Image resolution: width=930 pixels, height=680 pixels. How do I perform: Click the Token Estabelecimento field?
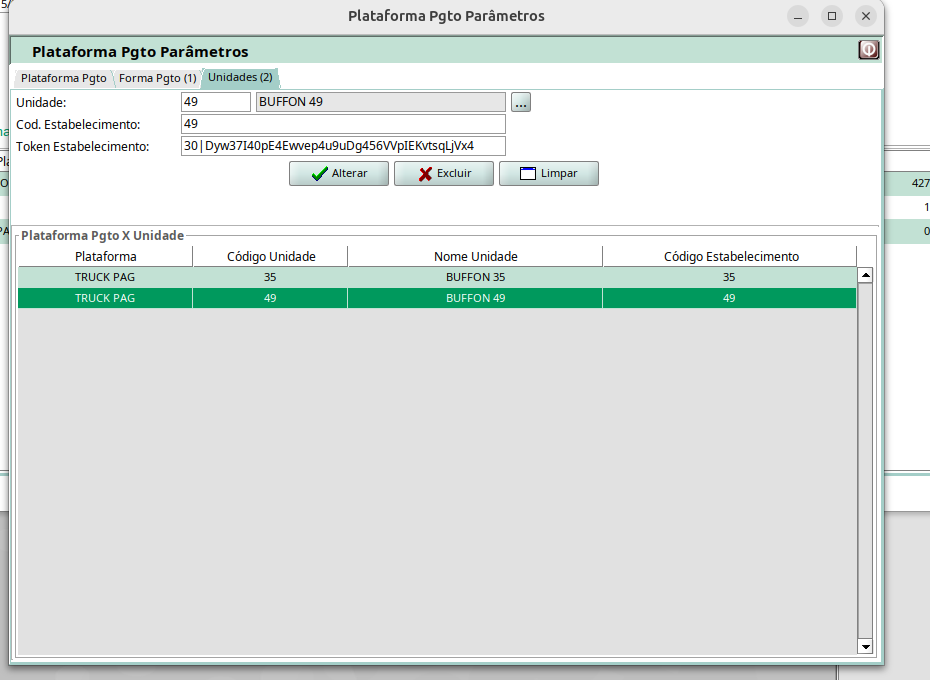342,146
